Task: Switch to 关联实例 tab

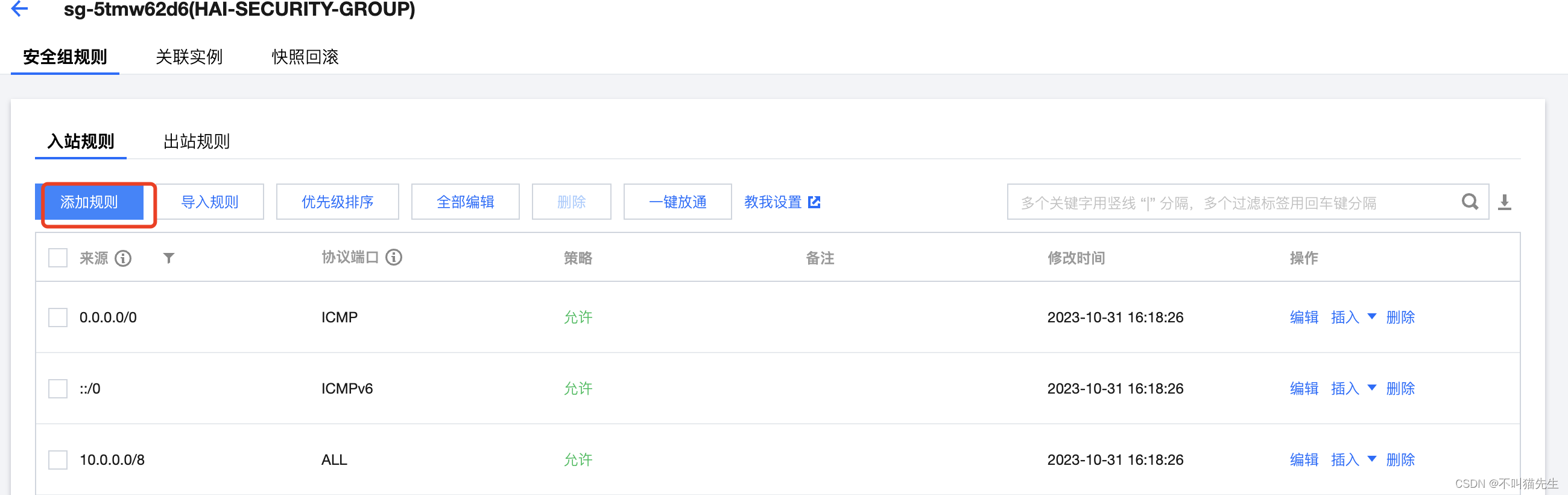Action: pyautogui.click(x=189, y=57)
